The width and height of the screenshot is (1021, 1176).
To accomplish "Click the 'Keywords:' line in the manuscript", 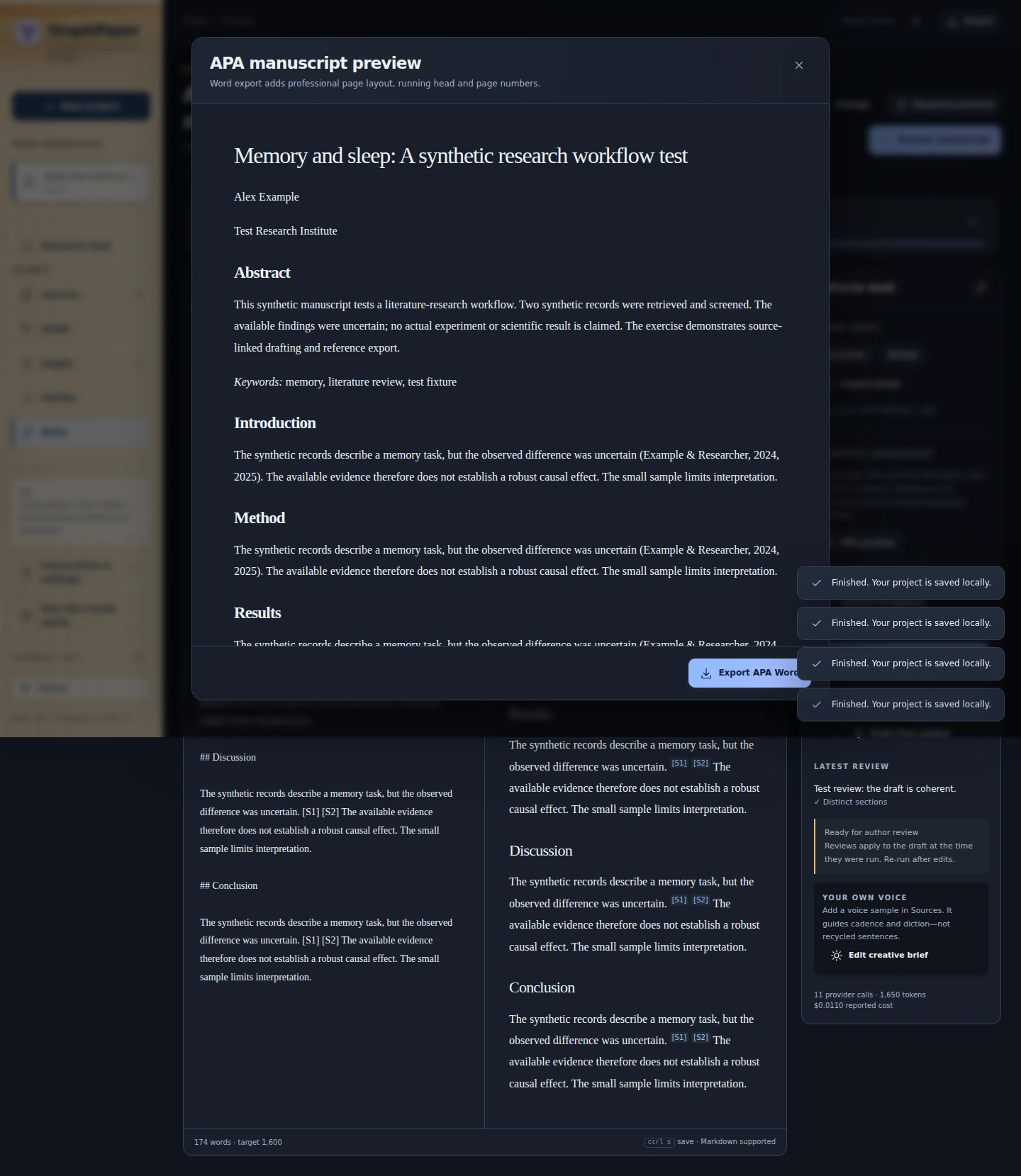I will (345, 382).
